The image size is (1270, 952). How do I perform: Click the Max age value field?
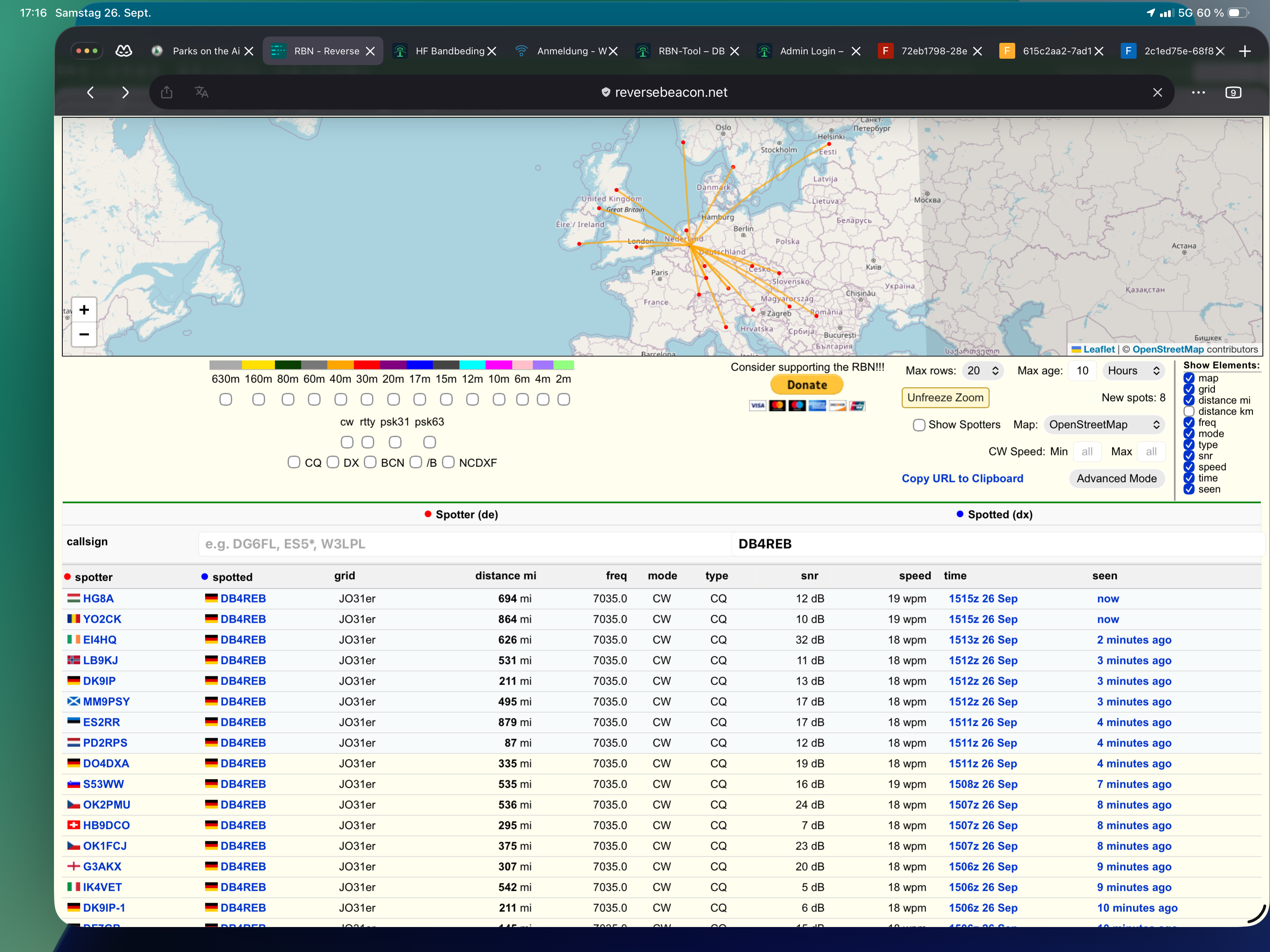(x=1082, y=371)
